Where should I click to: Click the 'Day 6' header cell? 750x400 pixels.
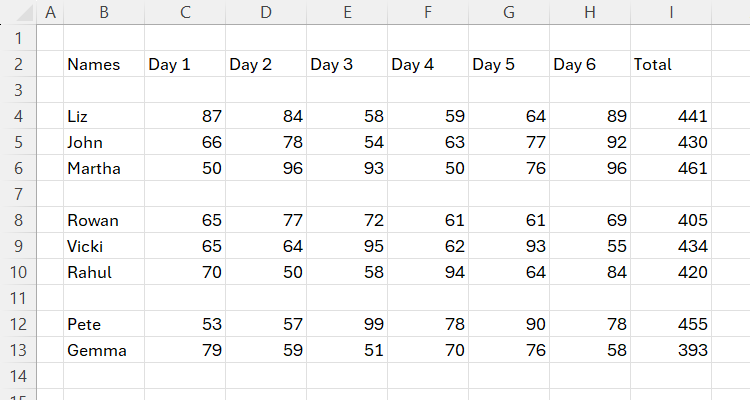[589, 64]
